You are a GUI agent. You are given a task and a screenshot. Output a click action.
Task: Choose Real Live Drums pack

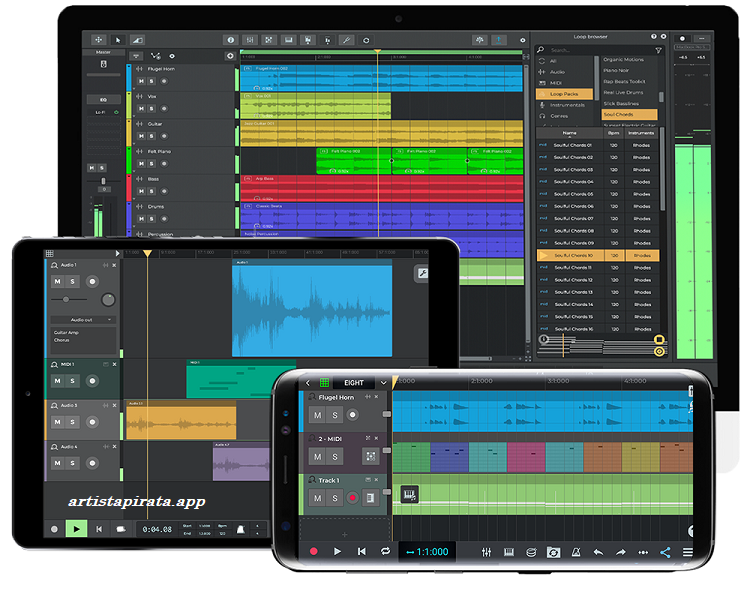tap(629, 93)
